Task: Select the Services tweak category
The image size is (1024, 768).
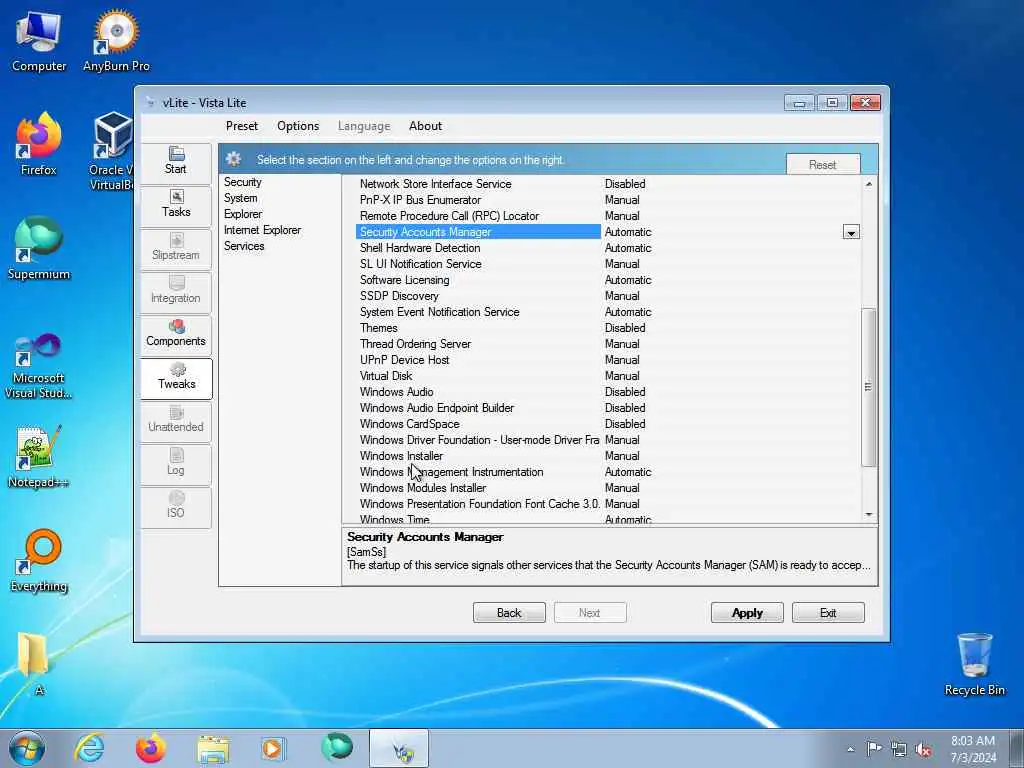Action: point(244,246)
